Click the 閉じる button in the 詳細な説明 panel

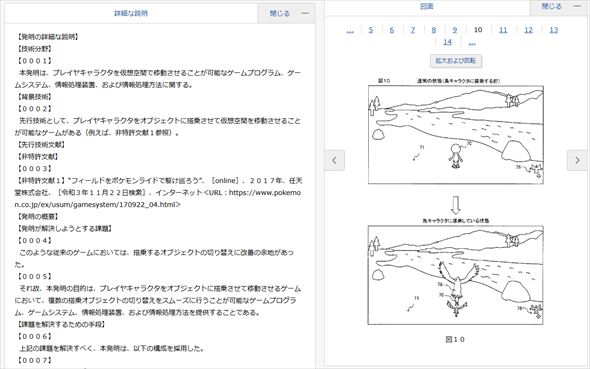279,14
